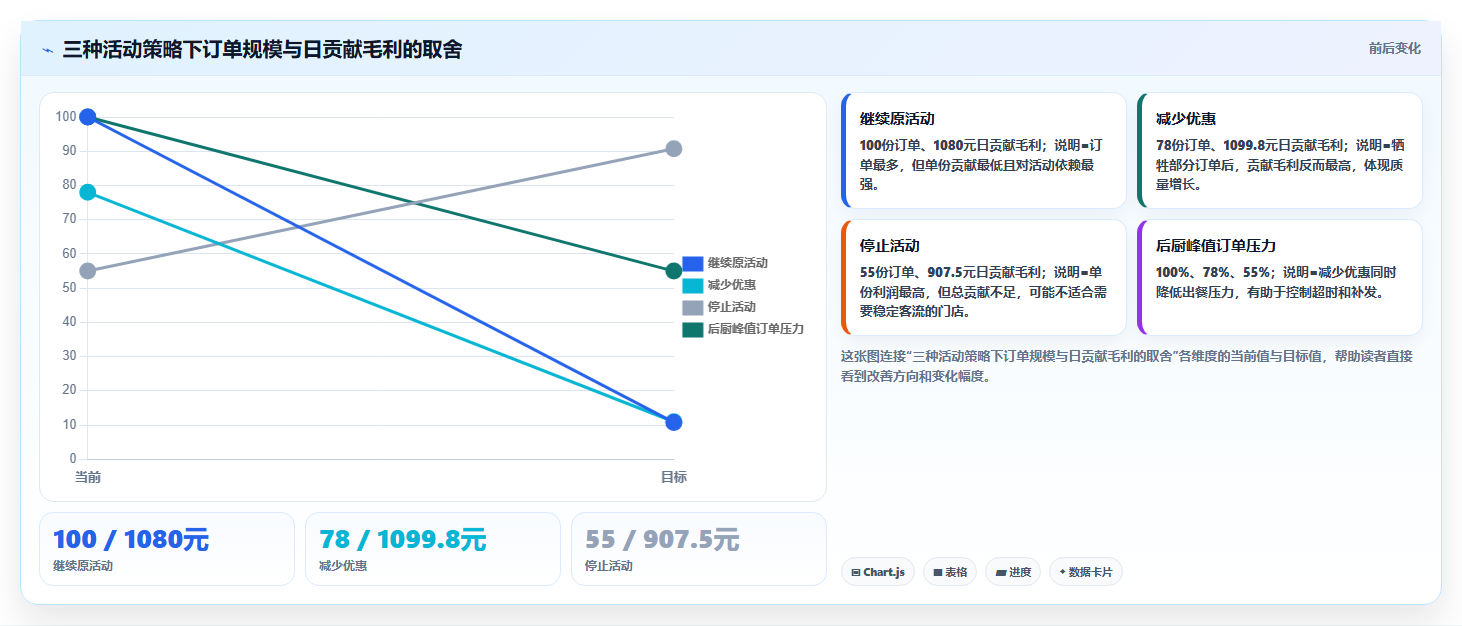This screenshot has height=626, width=1462.
Task: Select the 100 / 1080元 stat card
Action: tap(167, 549)
